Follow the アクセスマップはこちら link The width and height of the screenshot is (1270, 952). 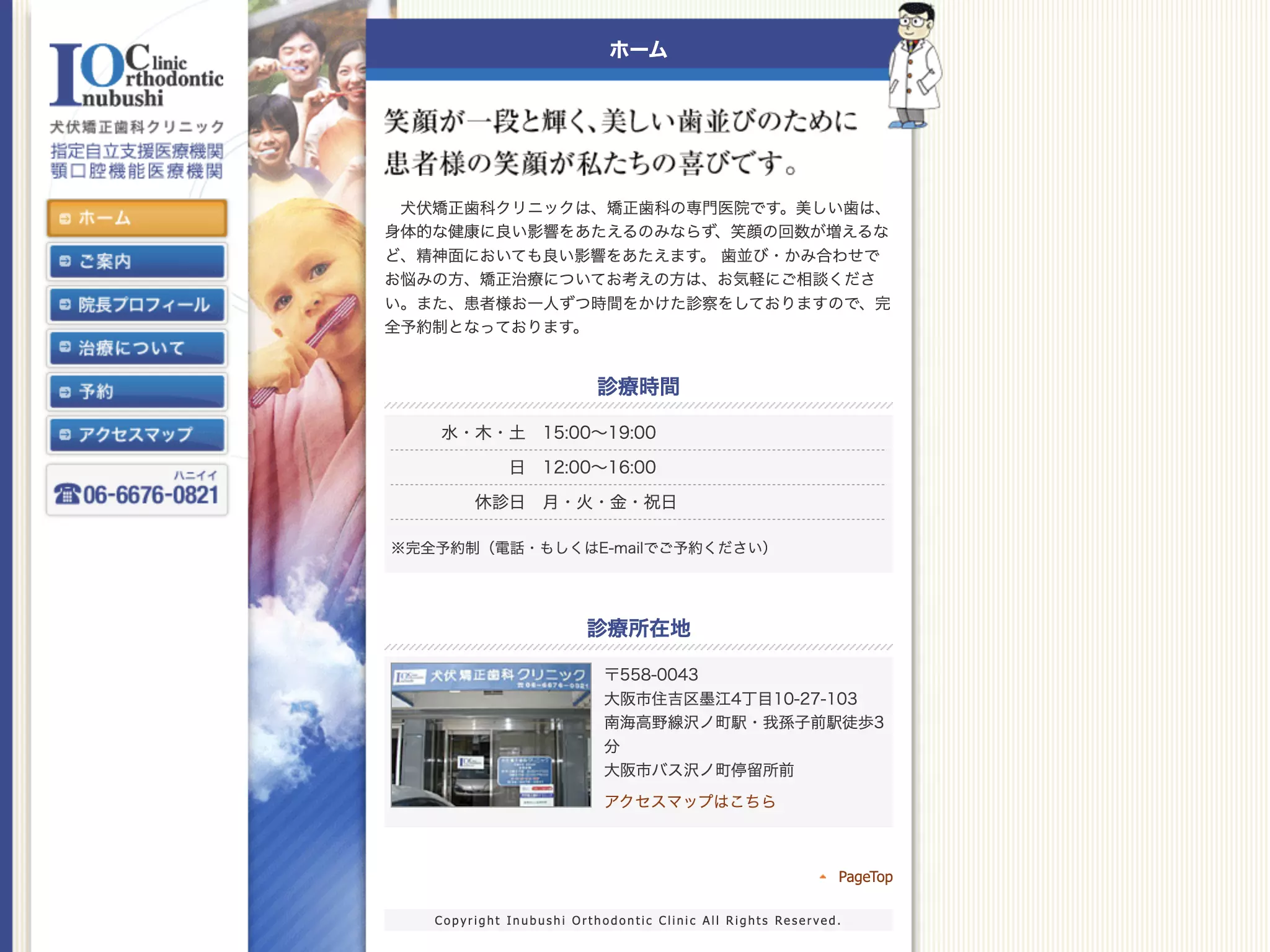coord(690,801)
